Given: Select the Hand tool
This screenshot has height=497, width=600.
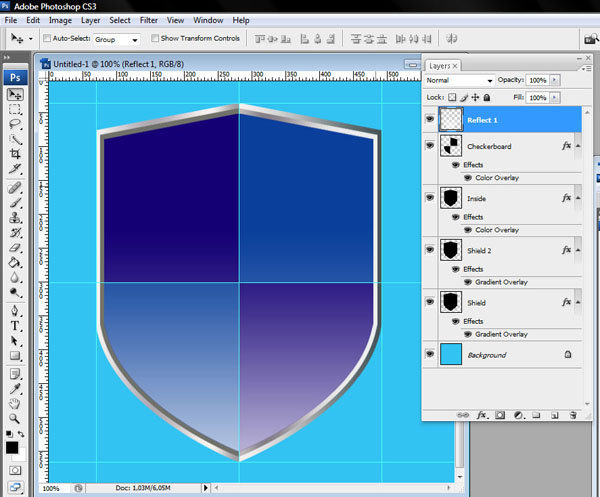Looking at the screenshot, I should (x=15, y=404).
